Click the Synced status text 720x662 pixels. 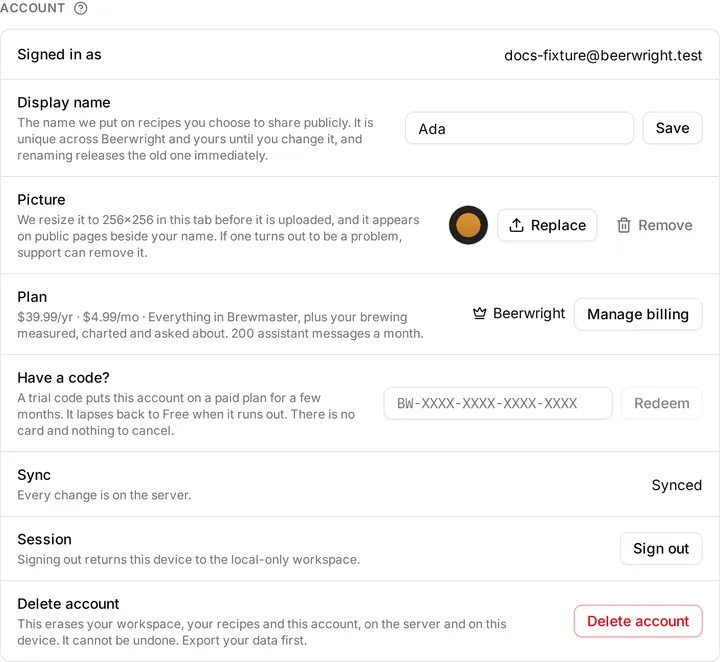[x=676, y=485]
